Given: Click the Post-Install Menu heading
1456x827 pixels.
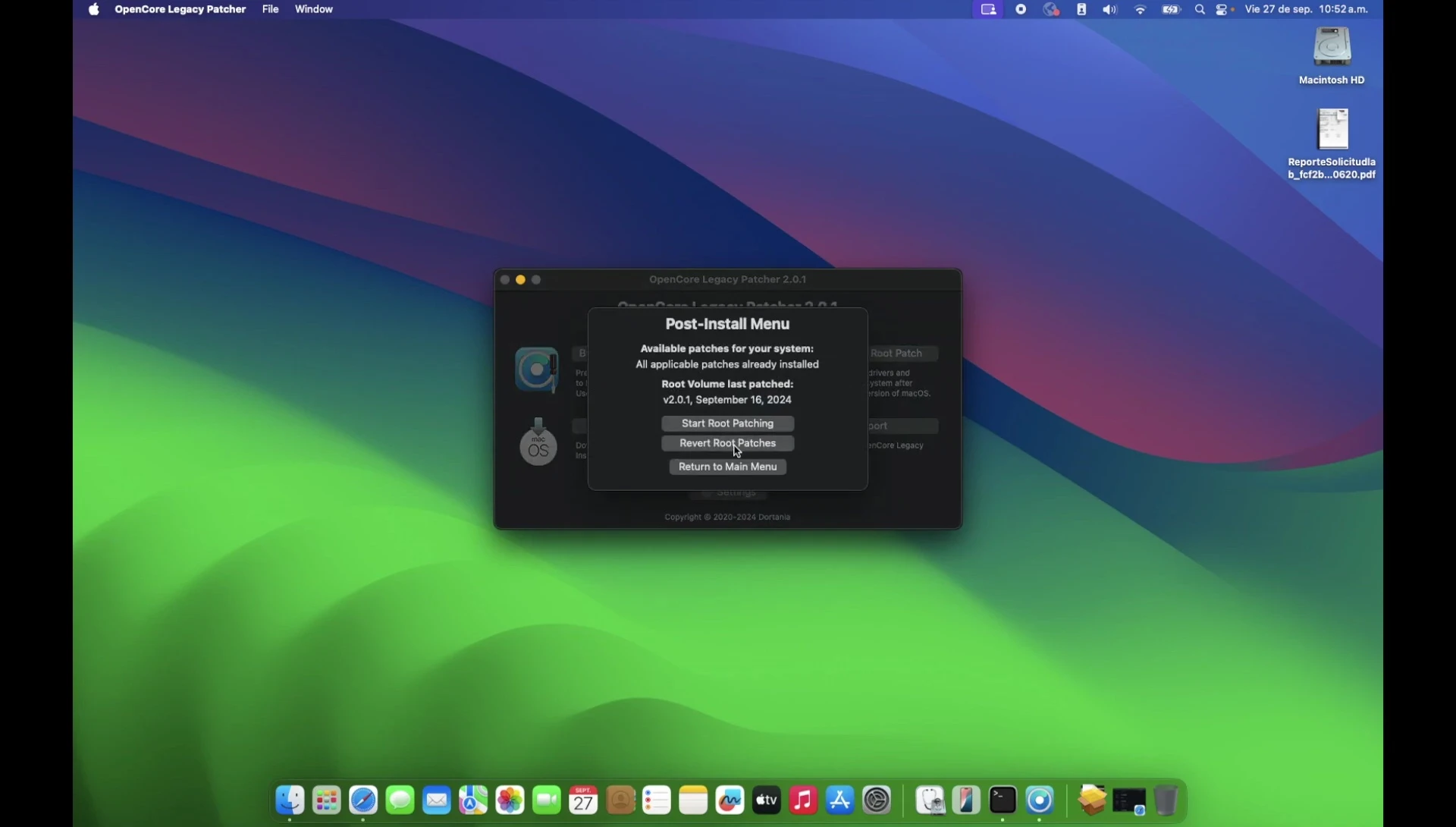Looking at the screenshot, I should 727,324.
